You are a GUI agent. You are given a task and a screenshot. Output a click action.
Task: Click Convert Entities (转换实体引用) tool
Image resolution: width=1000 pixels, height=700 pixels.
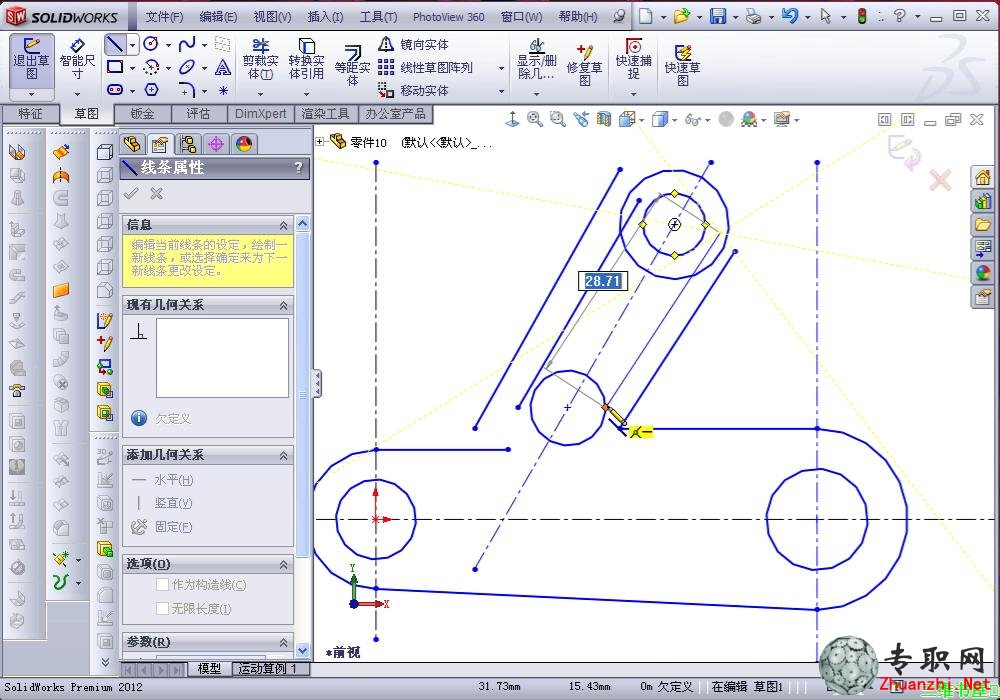tap(307, 59)
